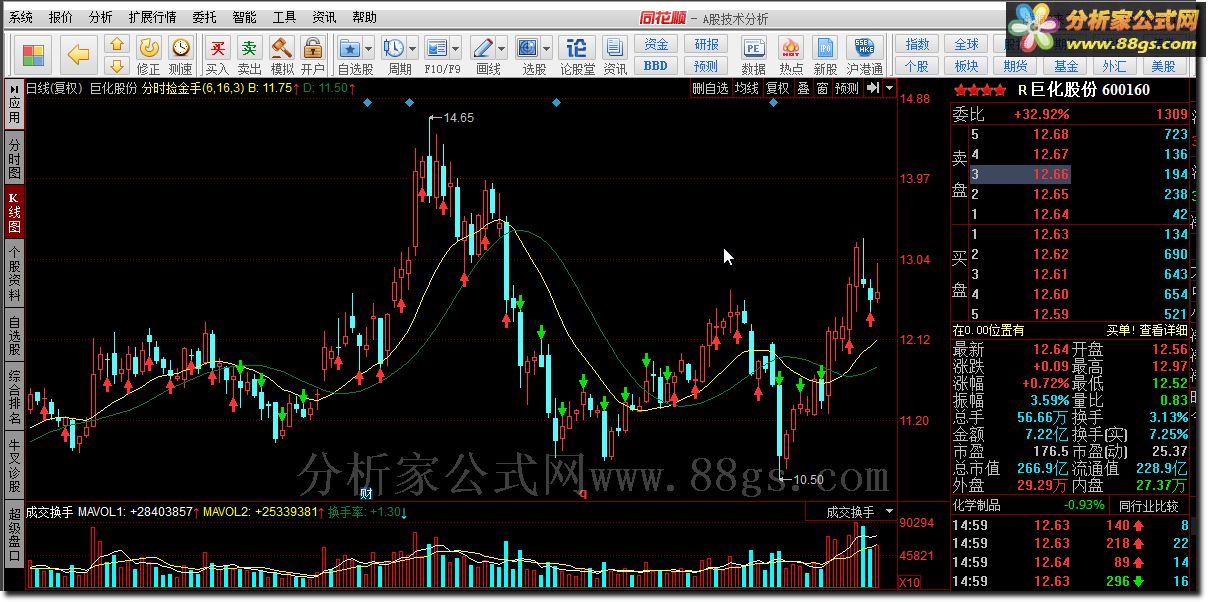Click the 研报 research report button

(x=707, y=45)
